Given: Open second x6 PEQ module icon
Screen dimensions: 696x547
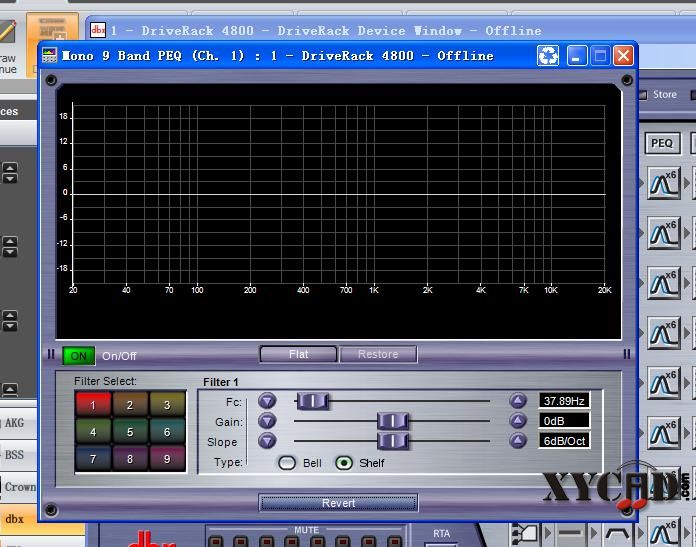Looking at the screenshot, I should click(664, 233).
